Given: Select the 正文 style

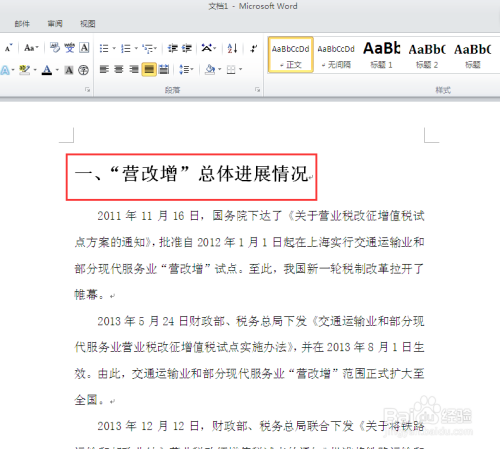Looking at the screenshot, I should click(x=291, y=55).
